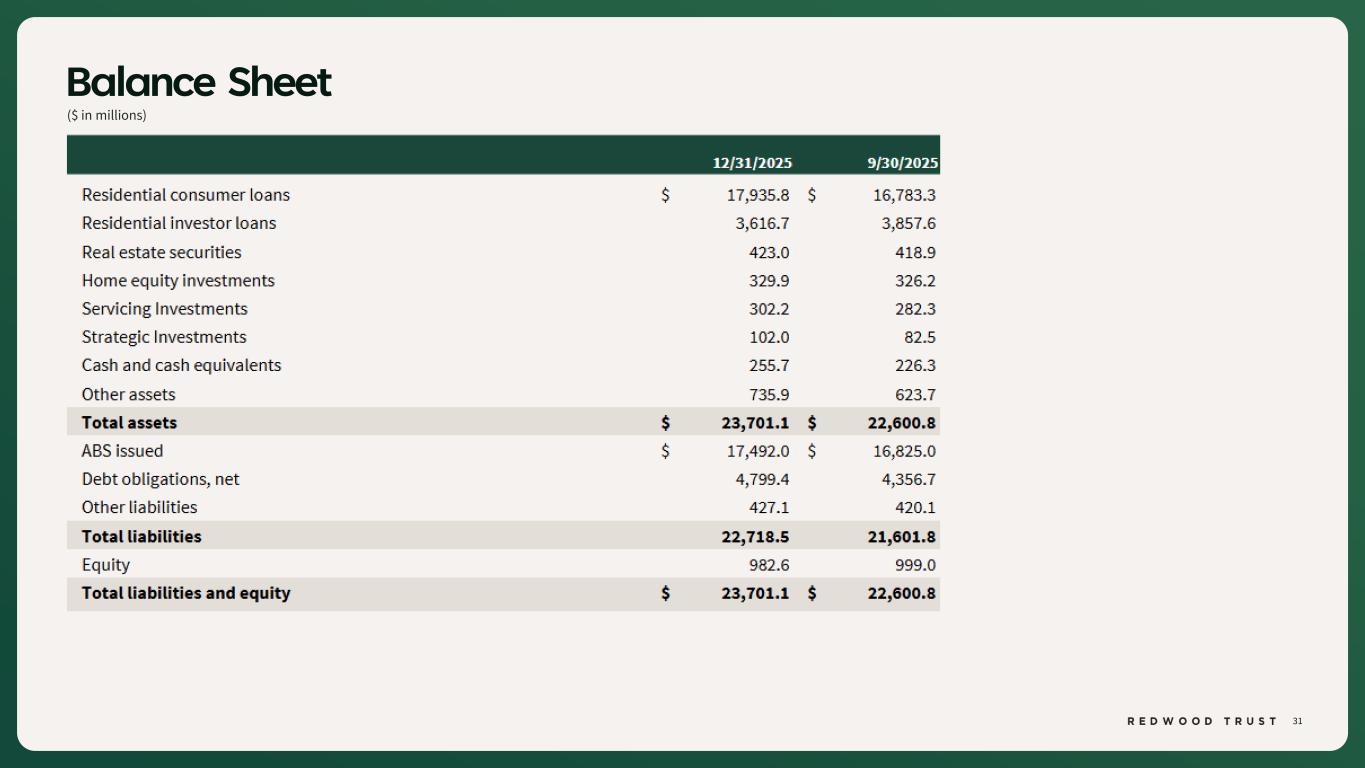Click the 735.9 Other assets value
This screenshot has height=768, width=1365.
click(768, 395)
